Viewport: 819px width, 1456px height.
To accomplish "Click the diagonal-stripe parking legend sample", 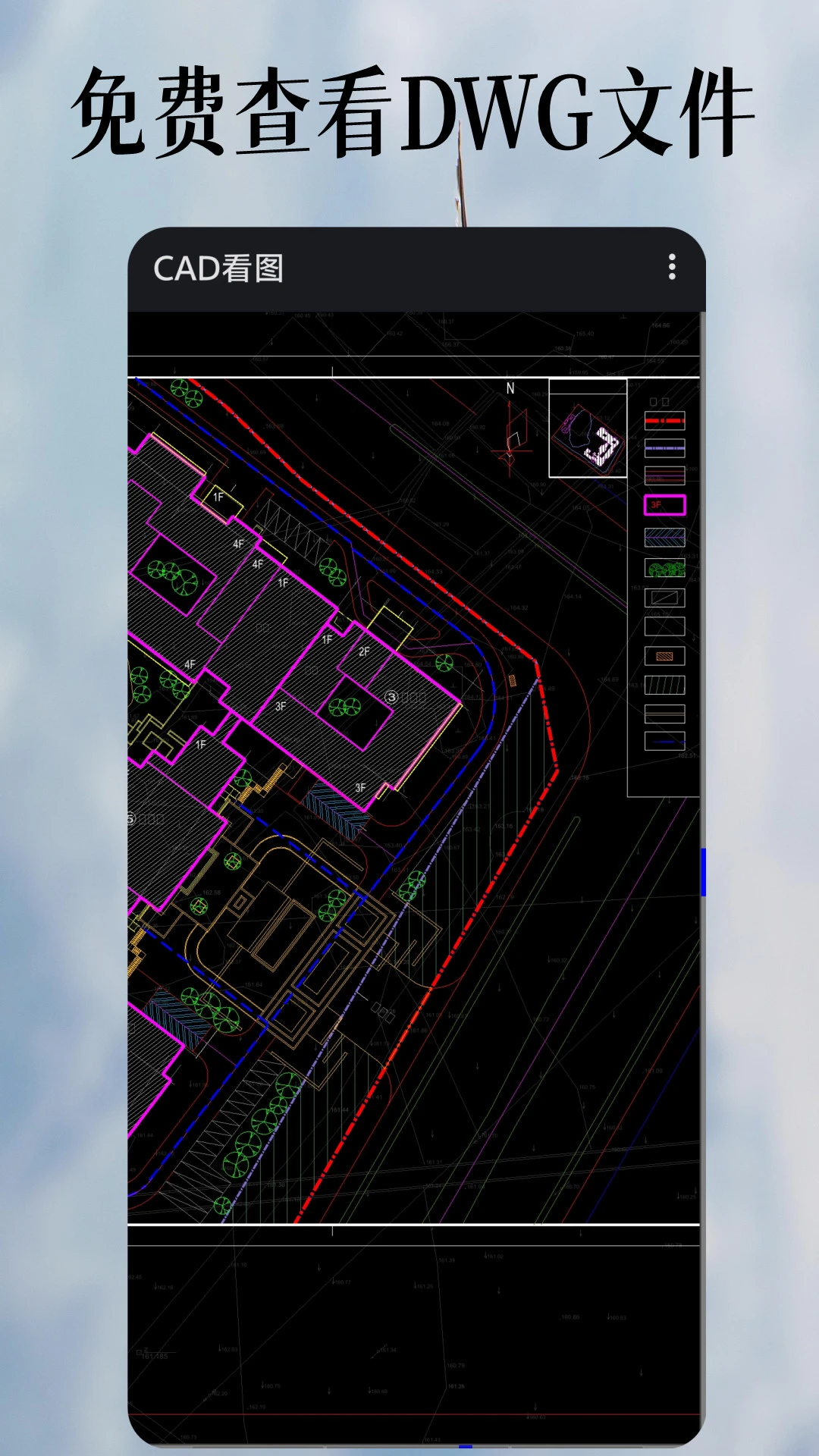I will click(664, 686).
